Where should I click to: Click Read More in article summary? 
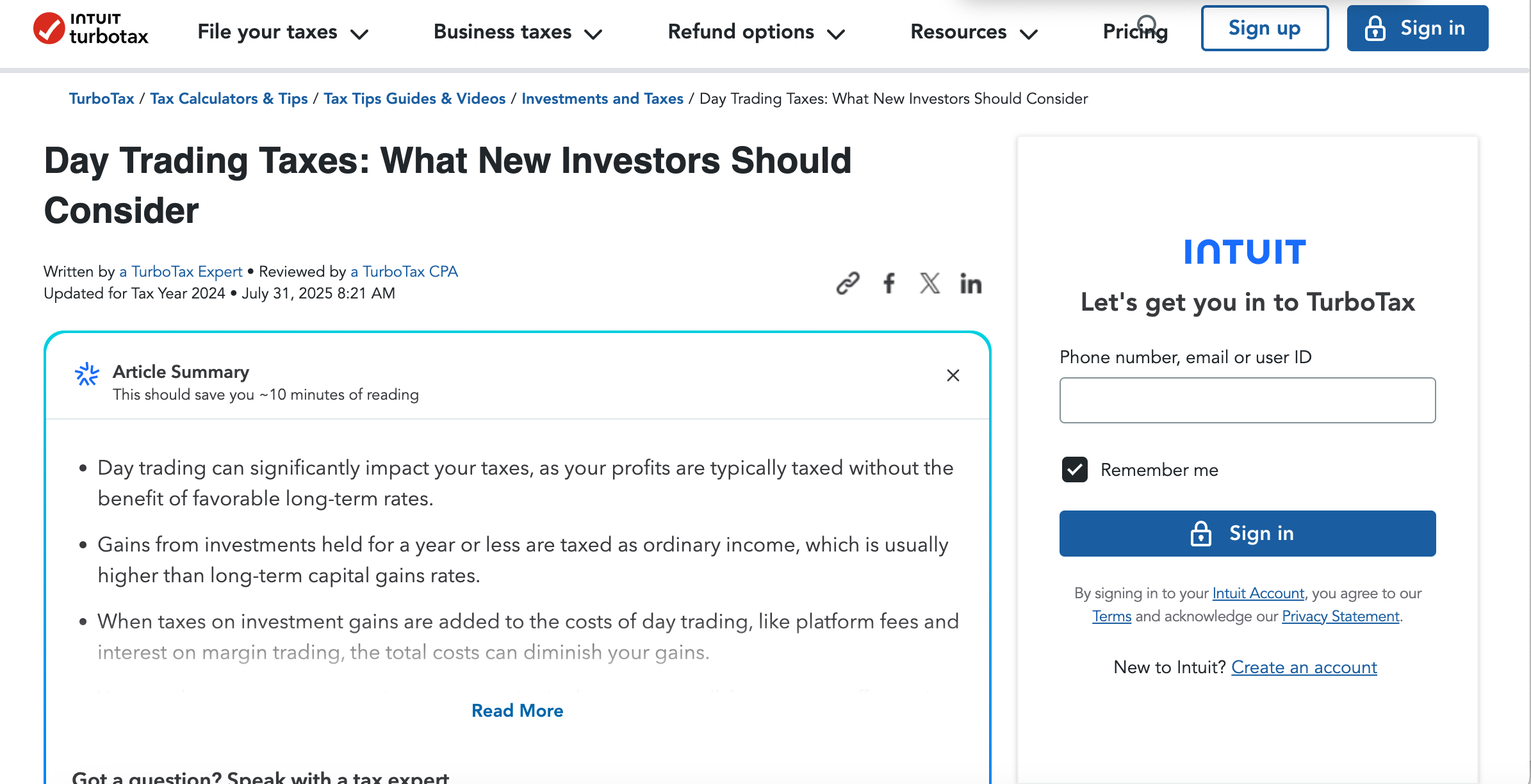(x=517, y=710)
